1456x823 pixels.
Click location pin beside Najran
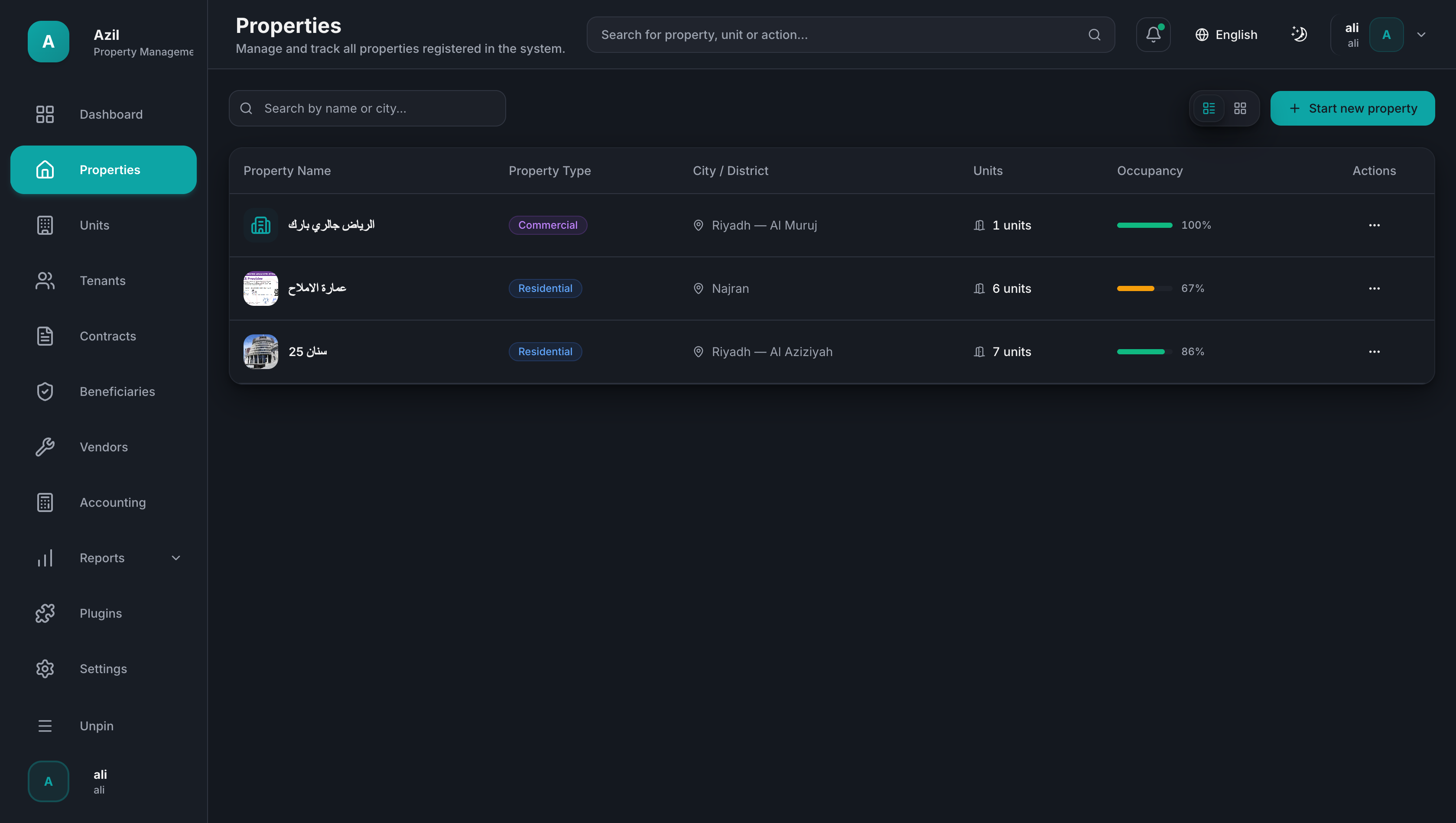698,288
